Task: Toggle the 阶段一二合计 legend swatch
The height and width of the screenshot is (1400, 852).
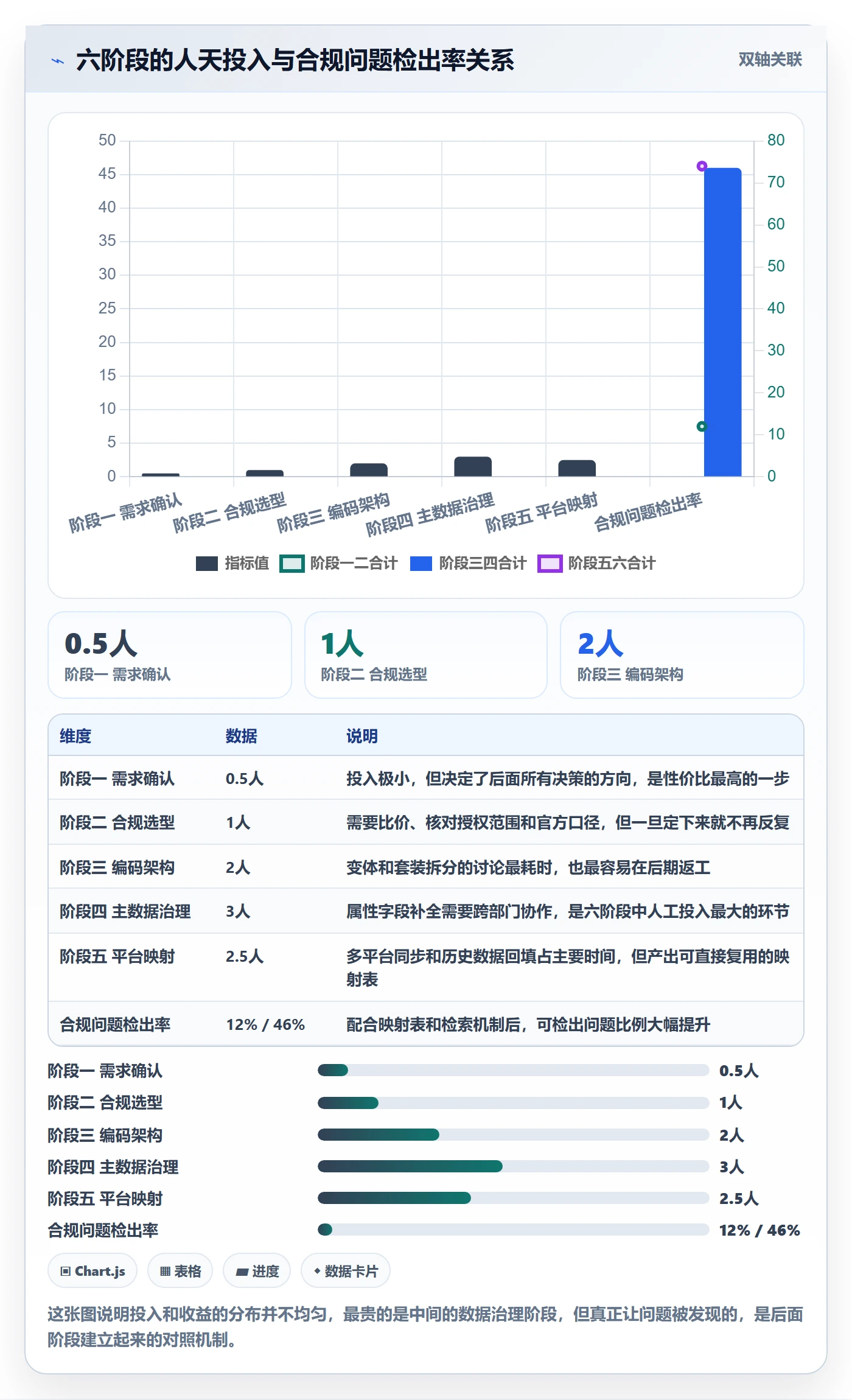Action: pos(292,564)
